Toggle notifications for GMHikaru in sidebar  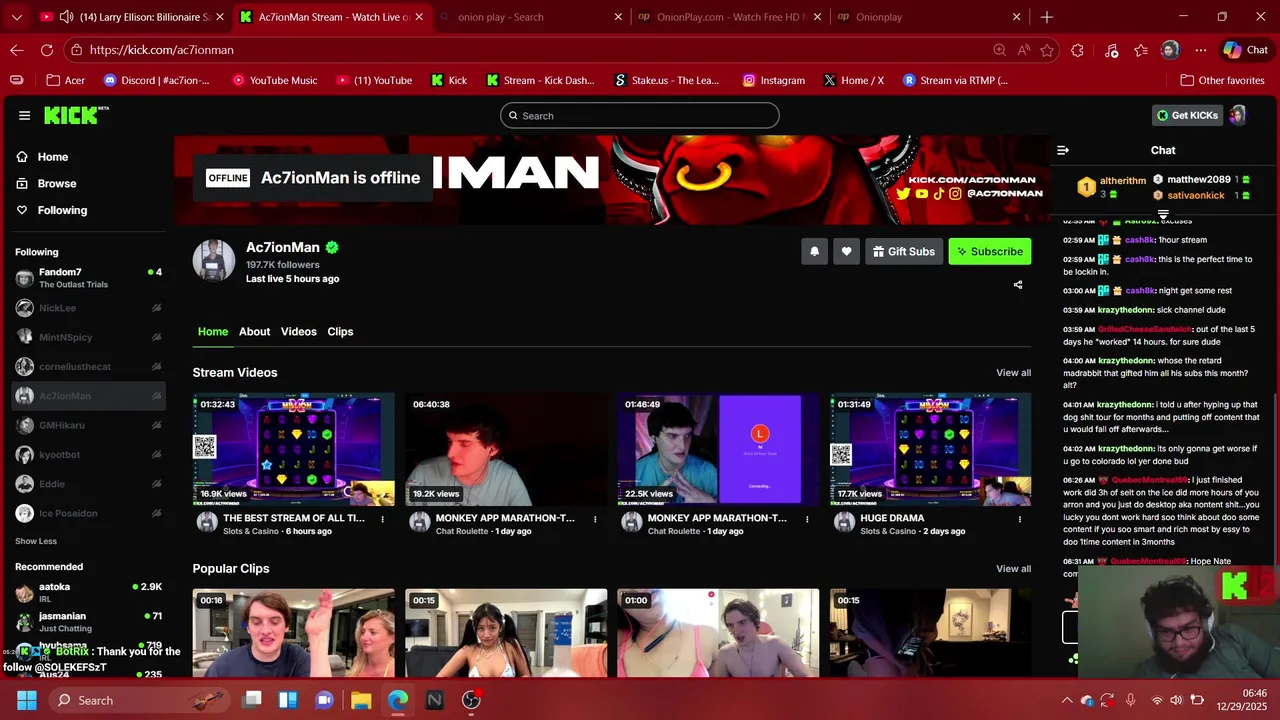coord(156,425)
